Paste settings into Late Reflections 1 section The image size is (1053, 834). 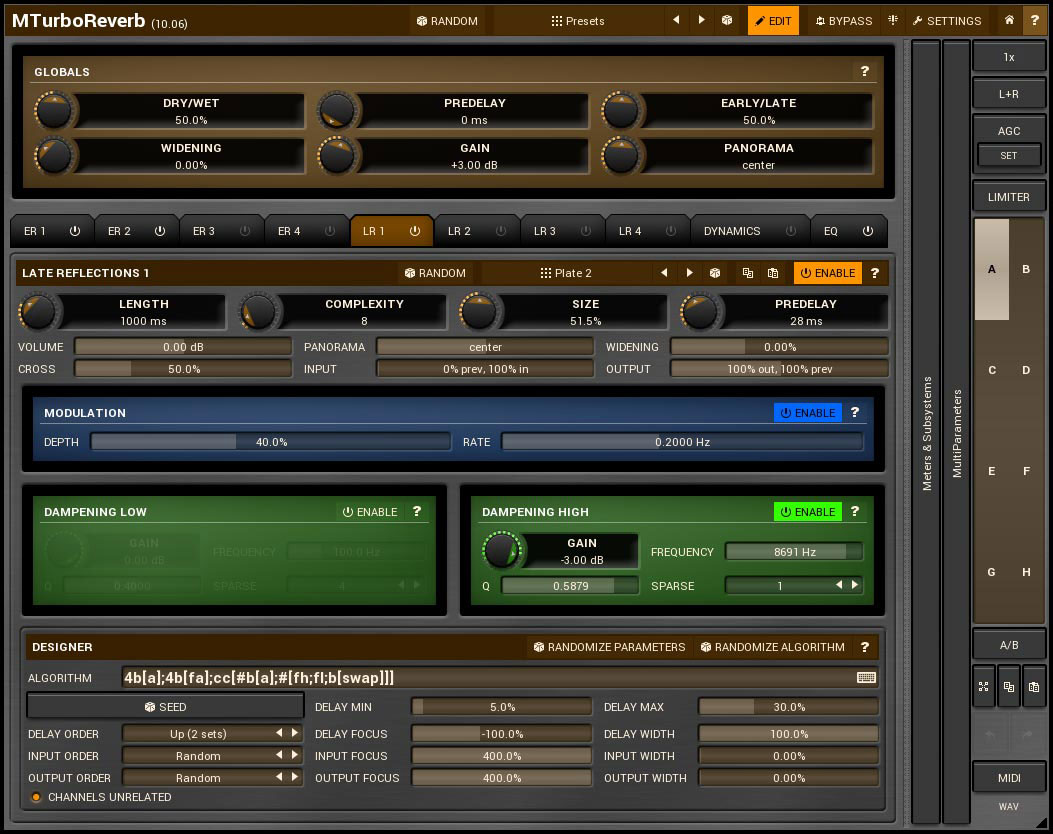pos(773,273)
